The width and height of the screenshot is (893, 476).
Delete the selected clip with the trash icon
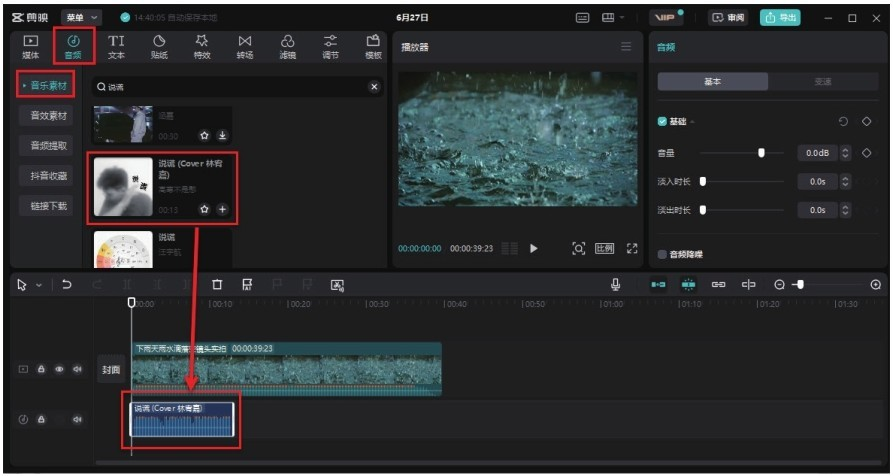217,285
